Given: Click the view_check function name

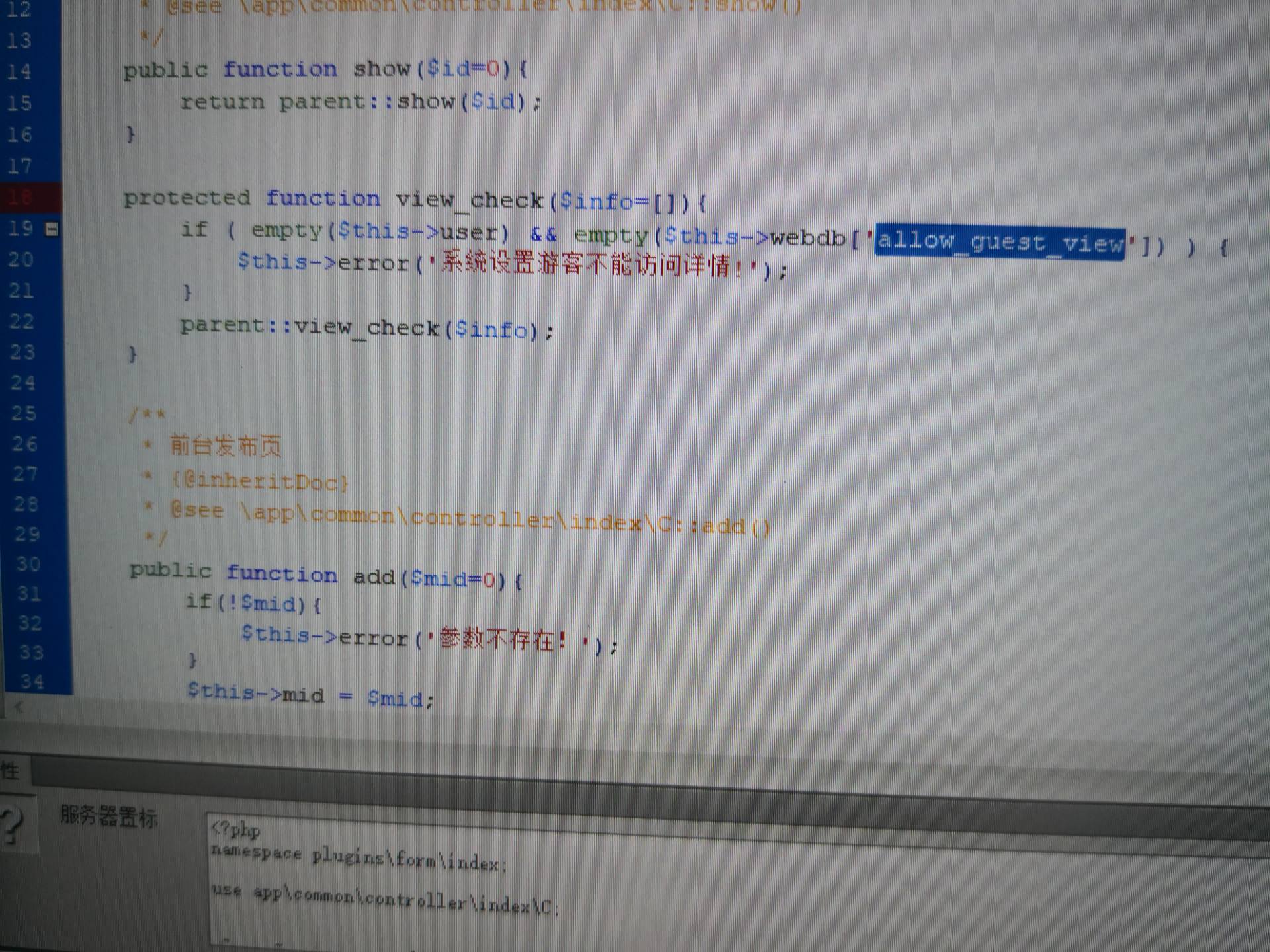Looking at the screenshot, I should click(x=469, y=200).
